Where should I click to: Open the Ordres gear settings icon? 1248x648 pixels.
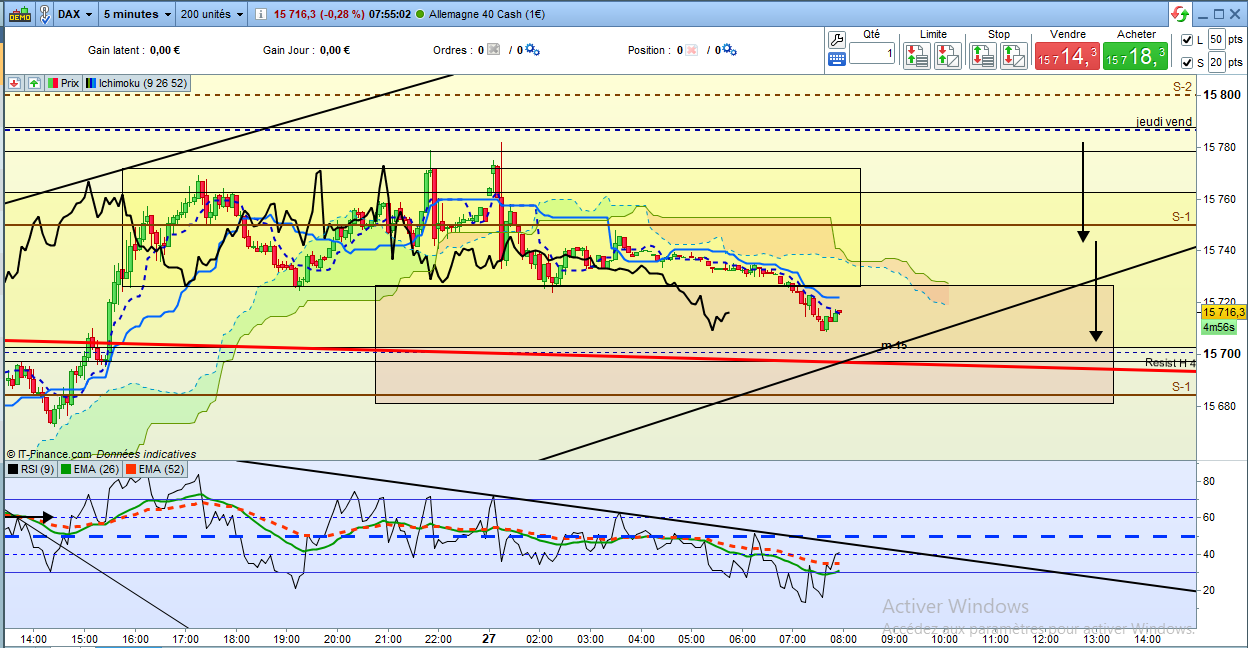pyautogui.click(x=532, y=50)
